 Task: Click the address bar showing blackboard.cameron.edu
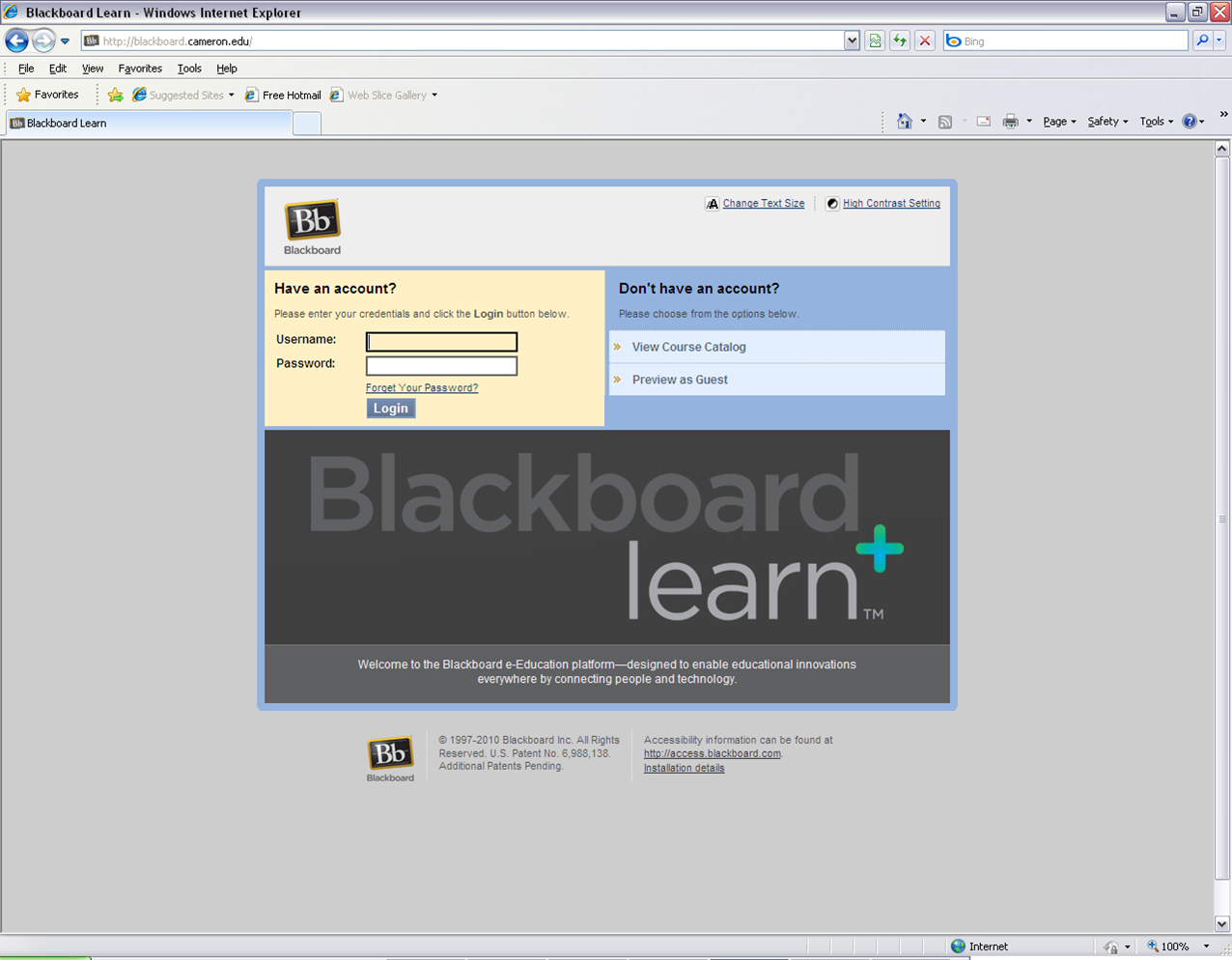click(x=462, y=41)
